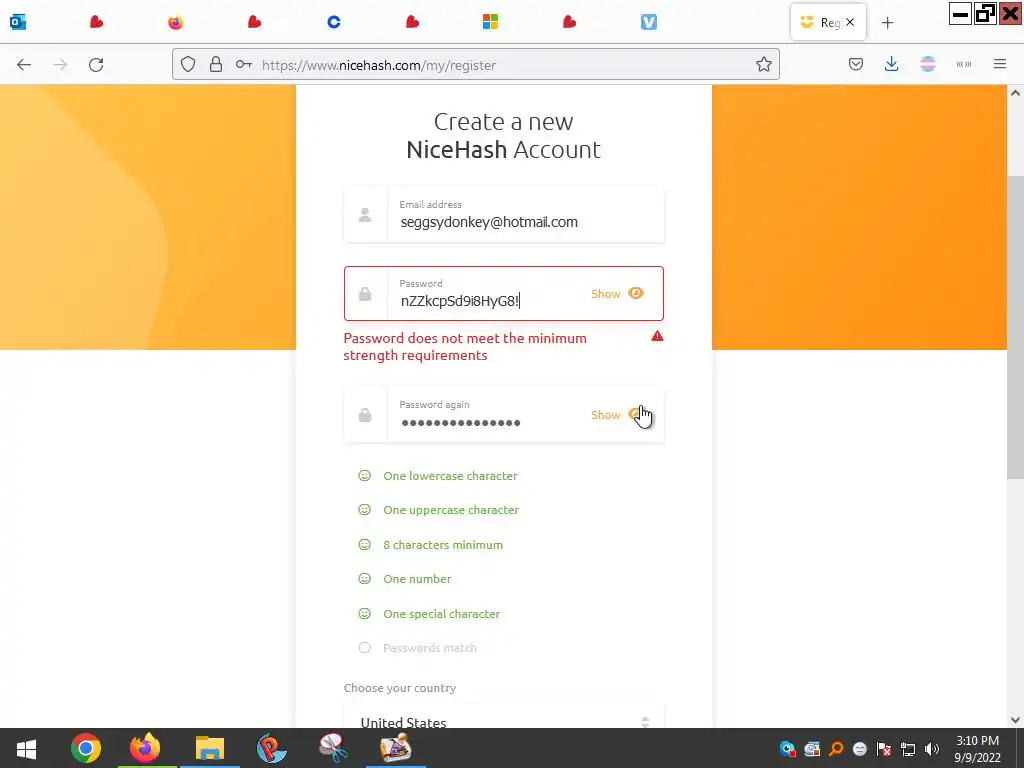Image resolution: width=1024 pixels, height=768 pixels.
Task: Open the P-logo app in taskbar
Action: click(x=272, y=748)
